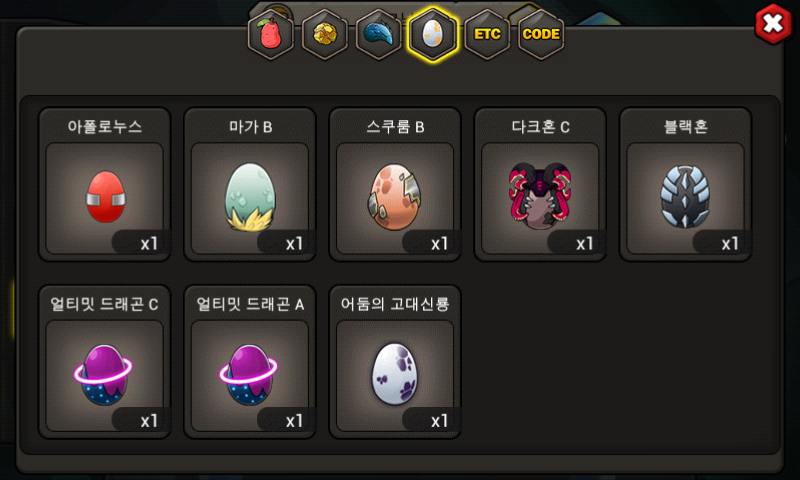The height and width of the screenshot is (480, 800).
Task: Switch to the CODE tab
Action: click(541, 34)
